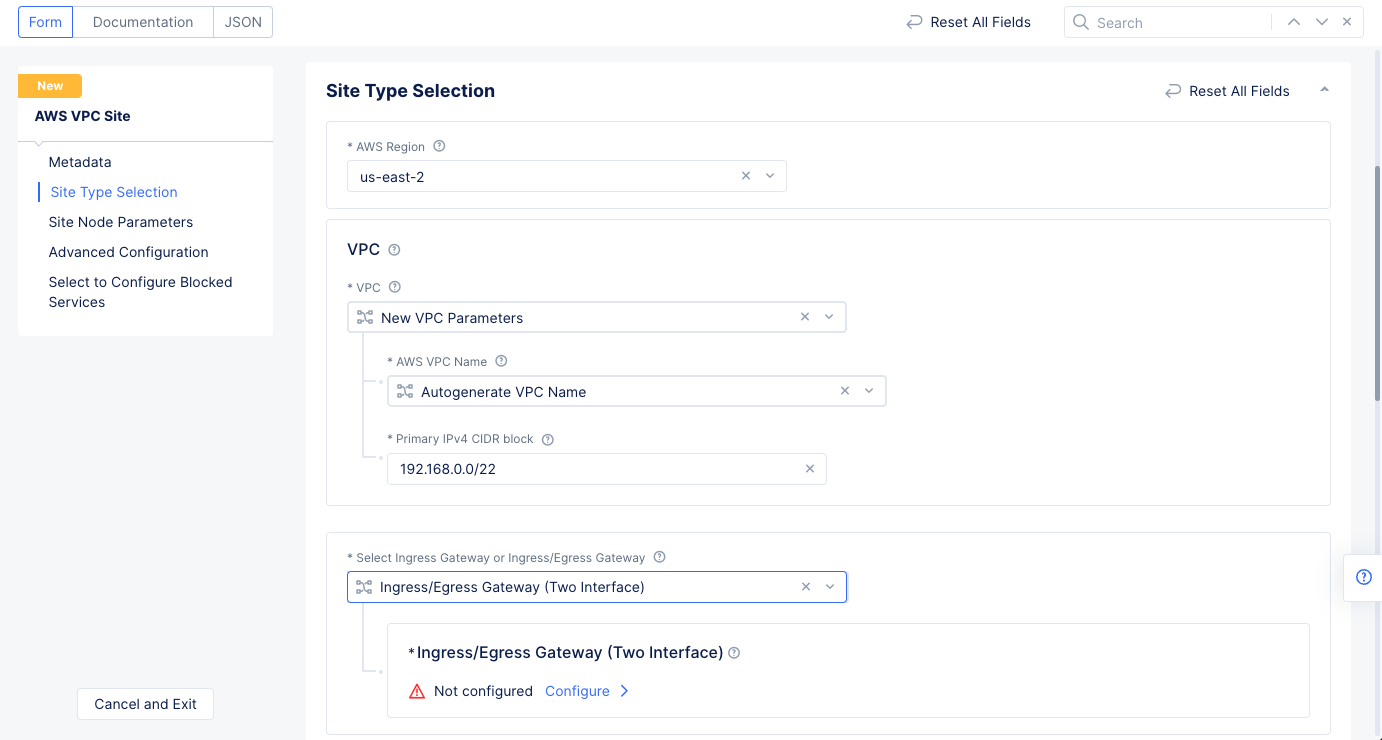Image resolution: width=1382 pixels, height=740 pixels.
Task: Open the VPC selection dropdown
Action: tap(829, 316)
